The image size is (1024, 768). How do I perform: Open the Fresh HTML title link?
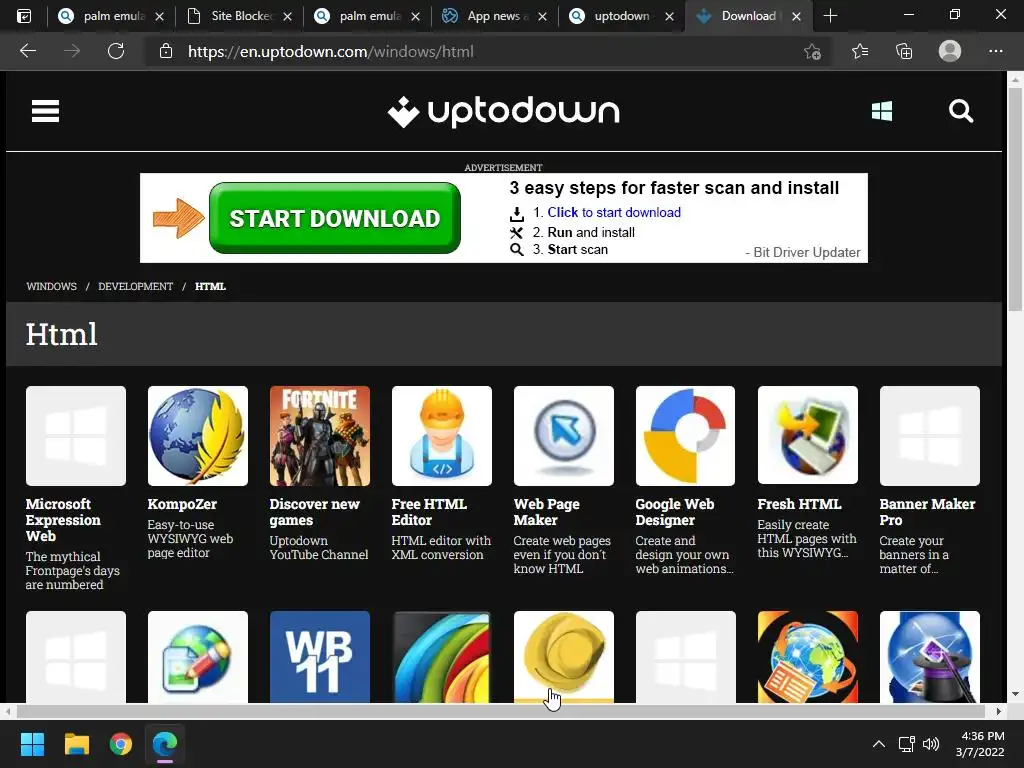point(799,504)
